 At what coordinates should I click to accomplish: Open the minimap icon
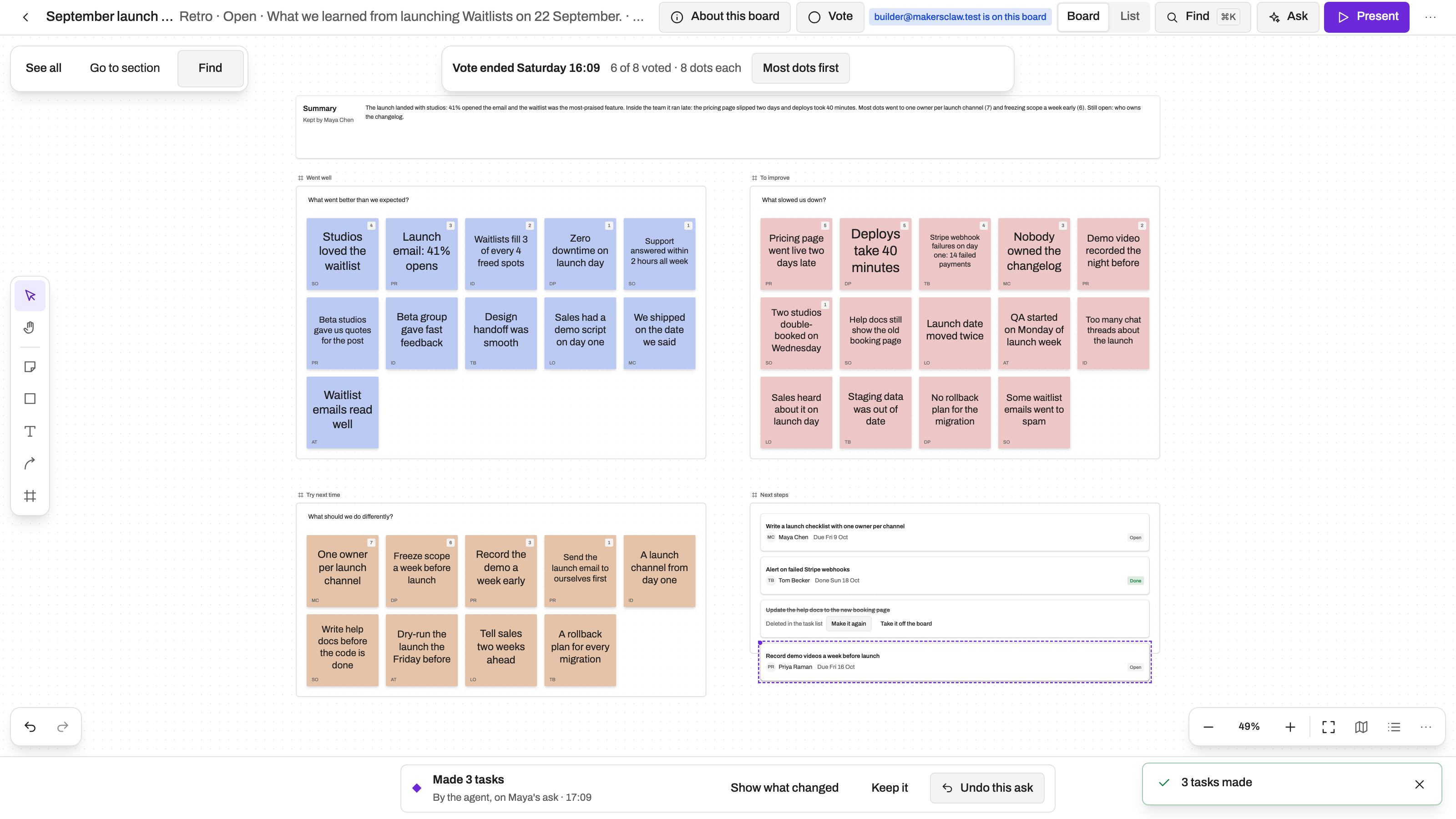(x=1361, y=727)
